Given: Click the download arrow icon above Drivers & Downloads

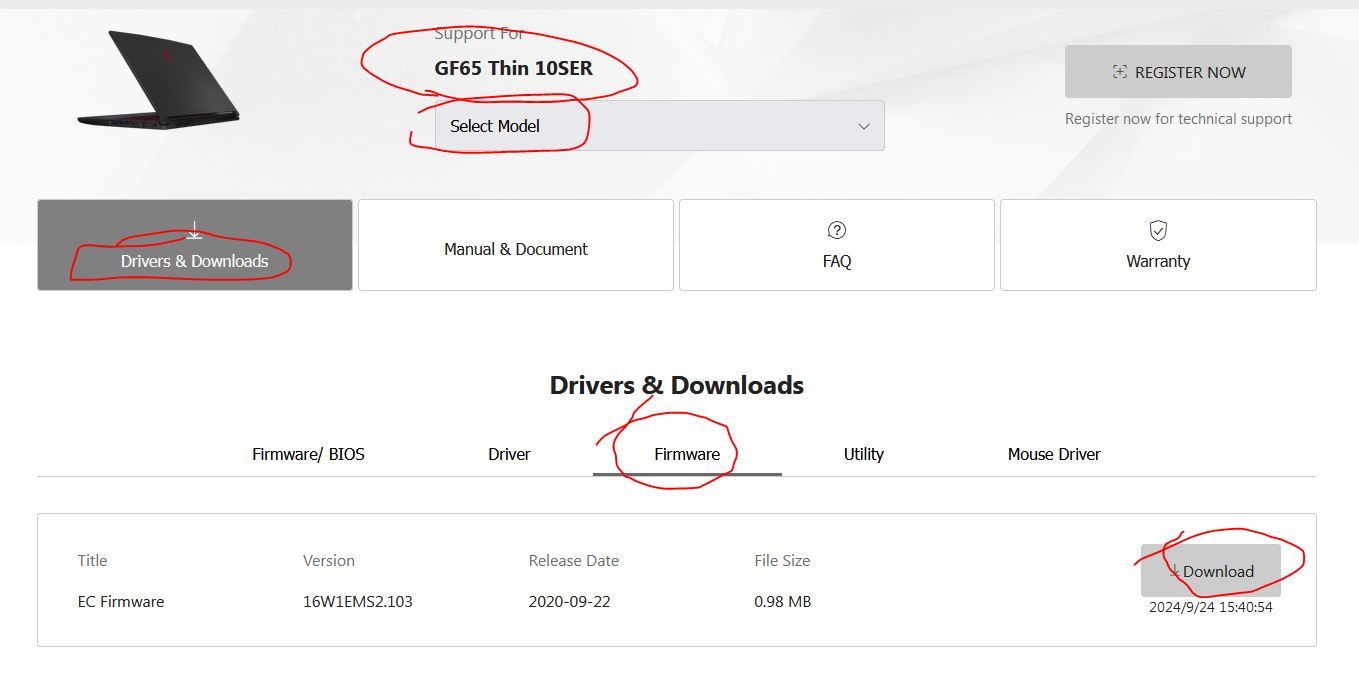Looking at the screenshot, I should click(194, 232).
